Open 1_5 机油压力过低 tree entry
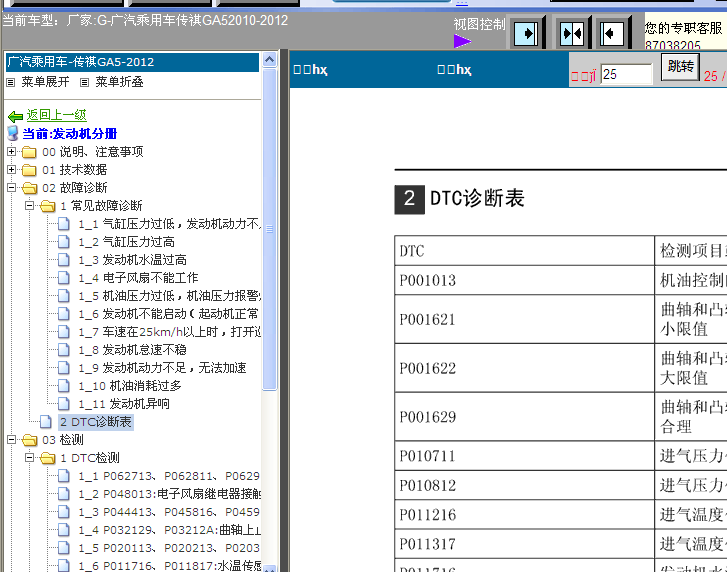 [x=170, y=296]
